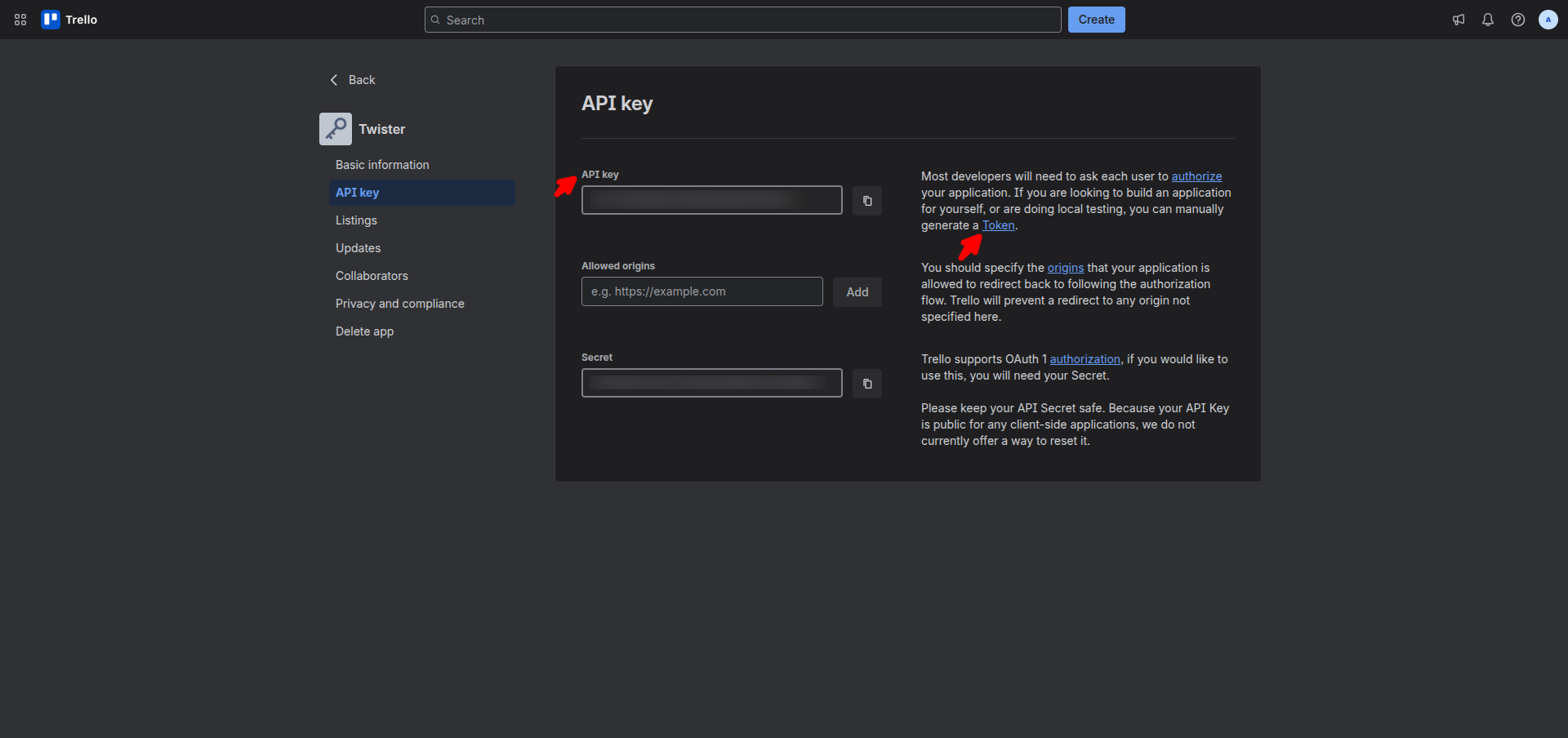Click the Add origin button
This screenshot has height=738, width=1568.
pyautogui.click(x=857, y=292)
